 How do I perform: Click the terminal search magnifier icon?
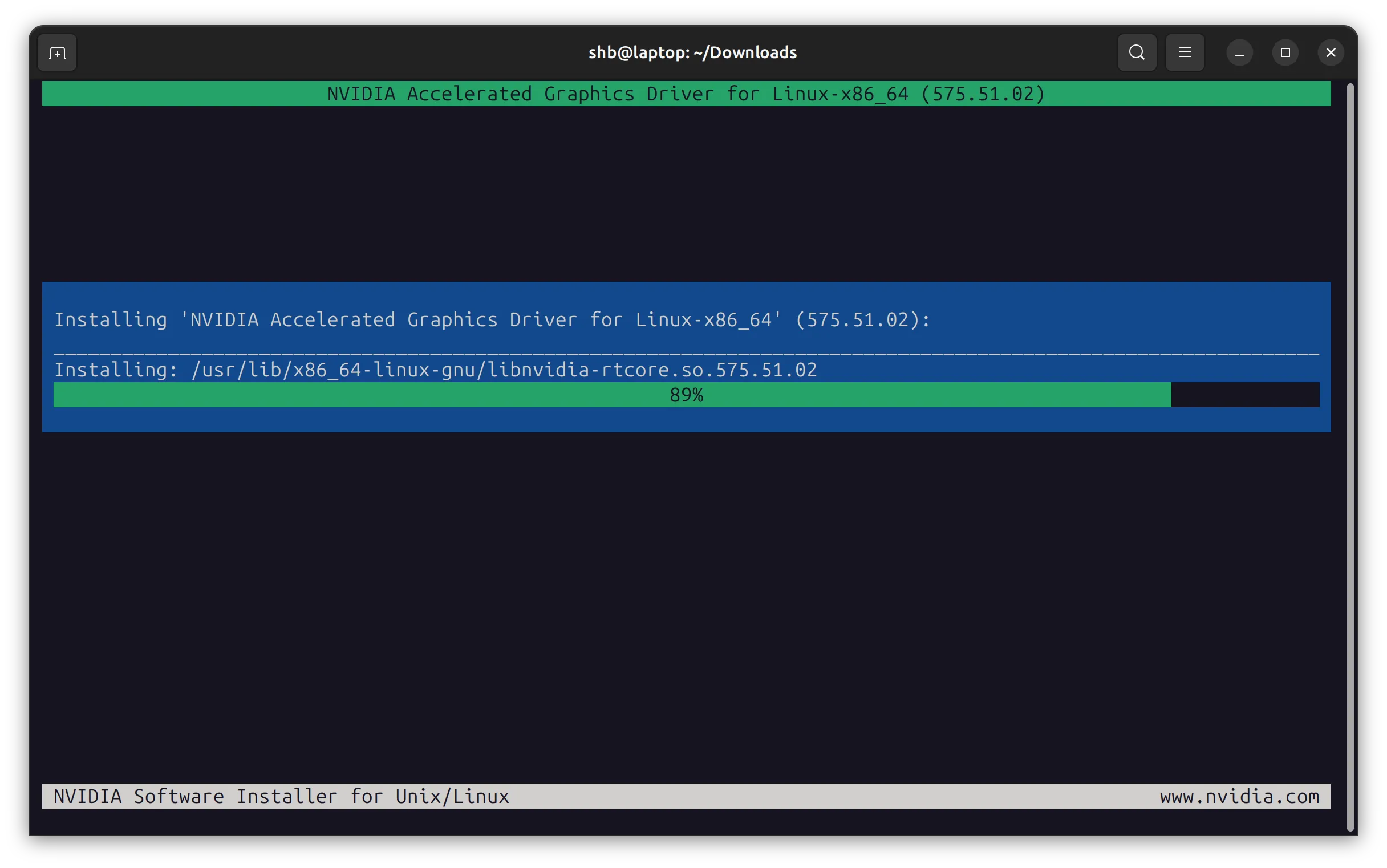(x=1136, y=53)
